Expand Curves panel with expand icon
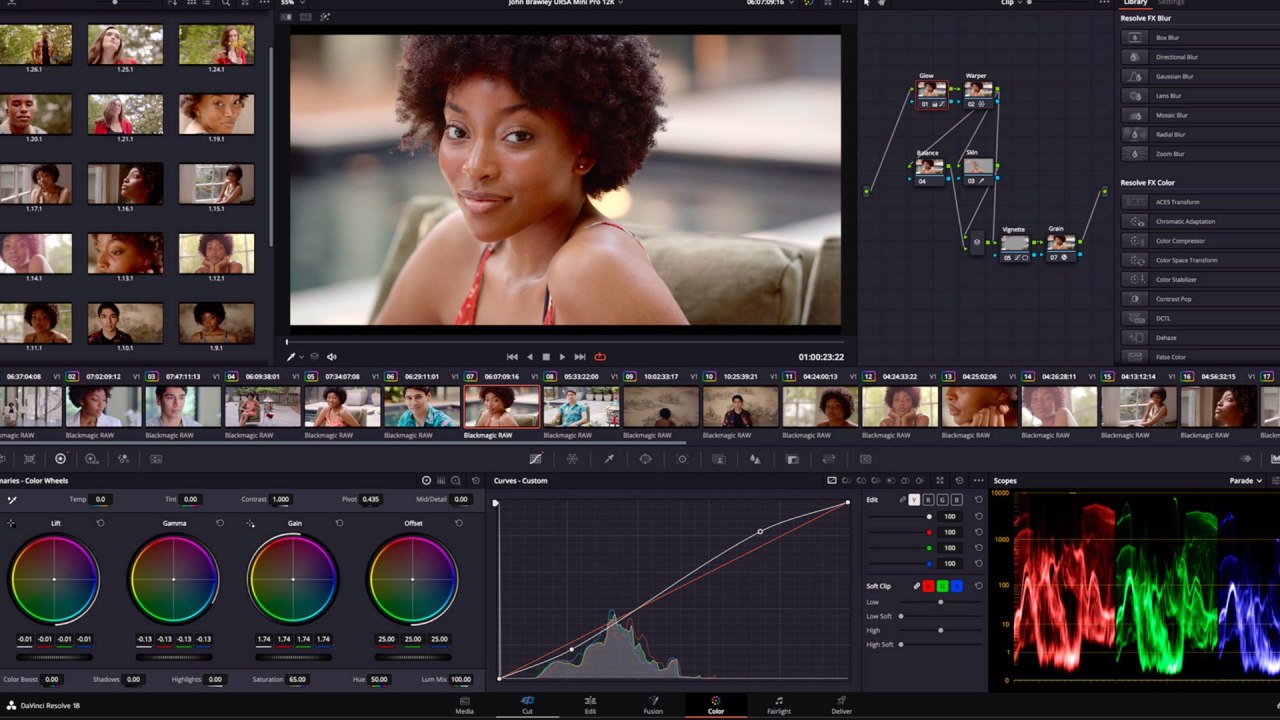Image resolution: width=1280 pixels, height=720 pixels. click(x=940, y=480)
